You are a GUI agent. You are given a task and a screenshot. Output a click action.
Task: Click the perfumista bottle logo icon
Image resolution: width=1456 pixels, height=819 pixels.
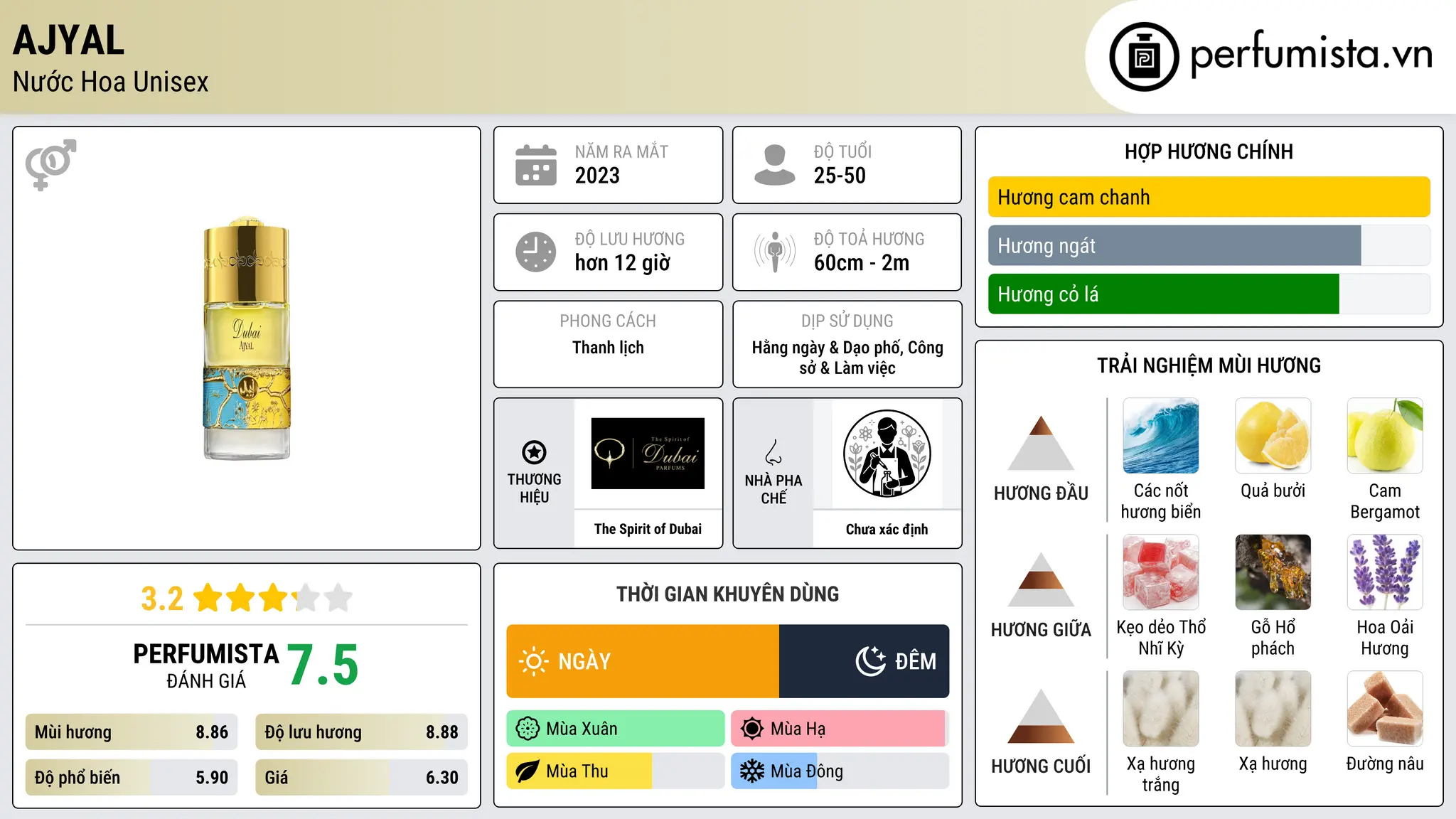point(1144,57)
